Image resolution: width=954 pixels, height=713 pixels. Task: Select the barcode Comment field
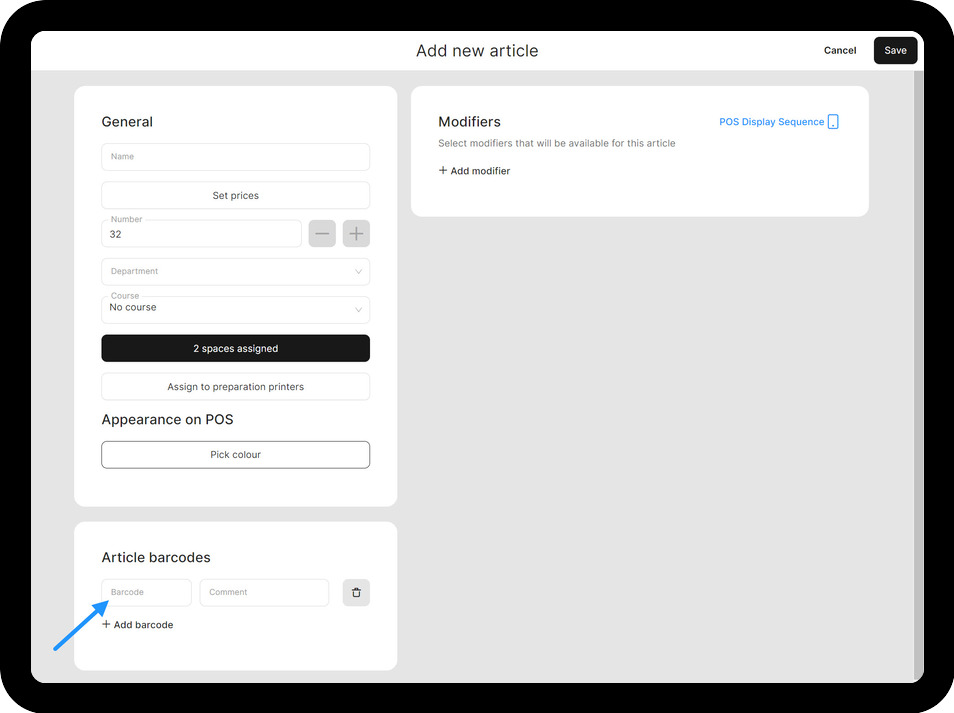264,592
